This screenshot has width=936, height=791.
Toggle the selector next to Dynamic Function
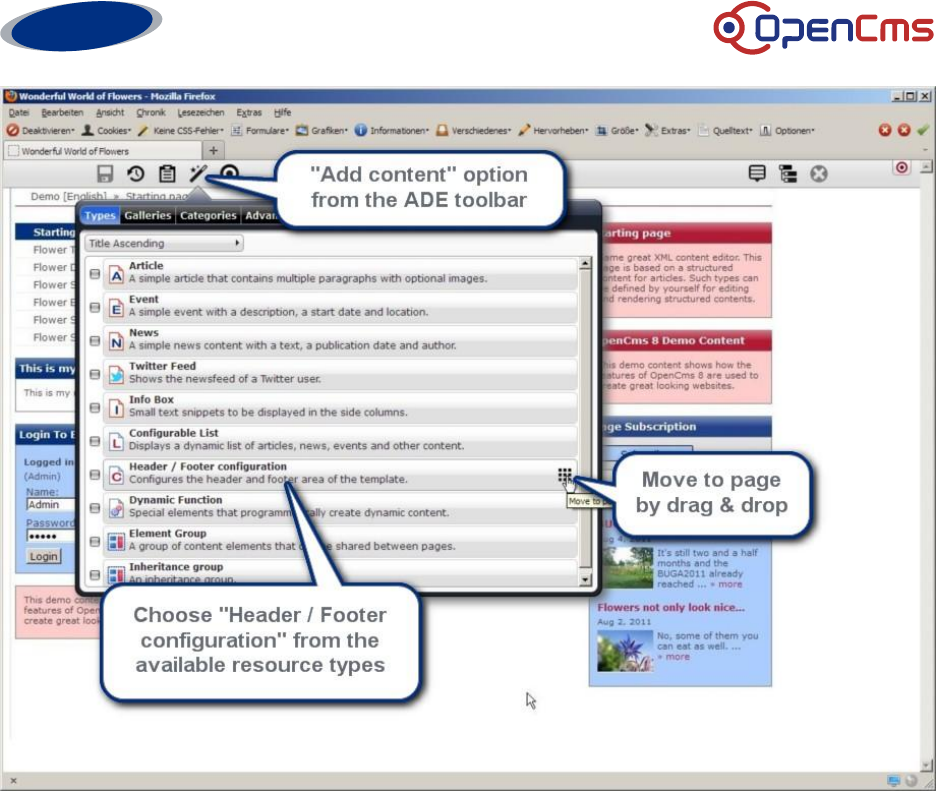coord(95,508)
